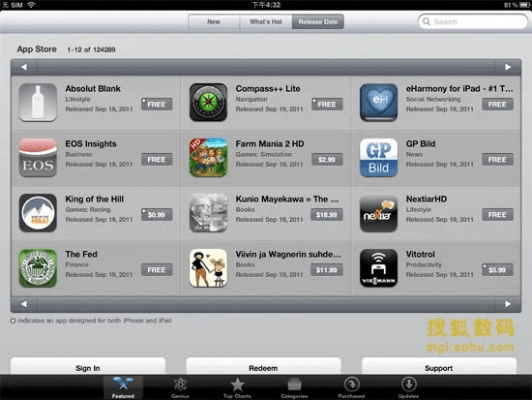Tap the Redeem button
The height and width of the screenshot is (400, 532).
point(263,367)
